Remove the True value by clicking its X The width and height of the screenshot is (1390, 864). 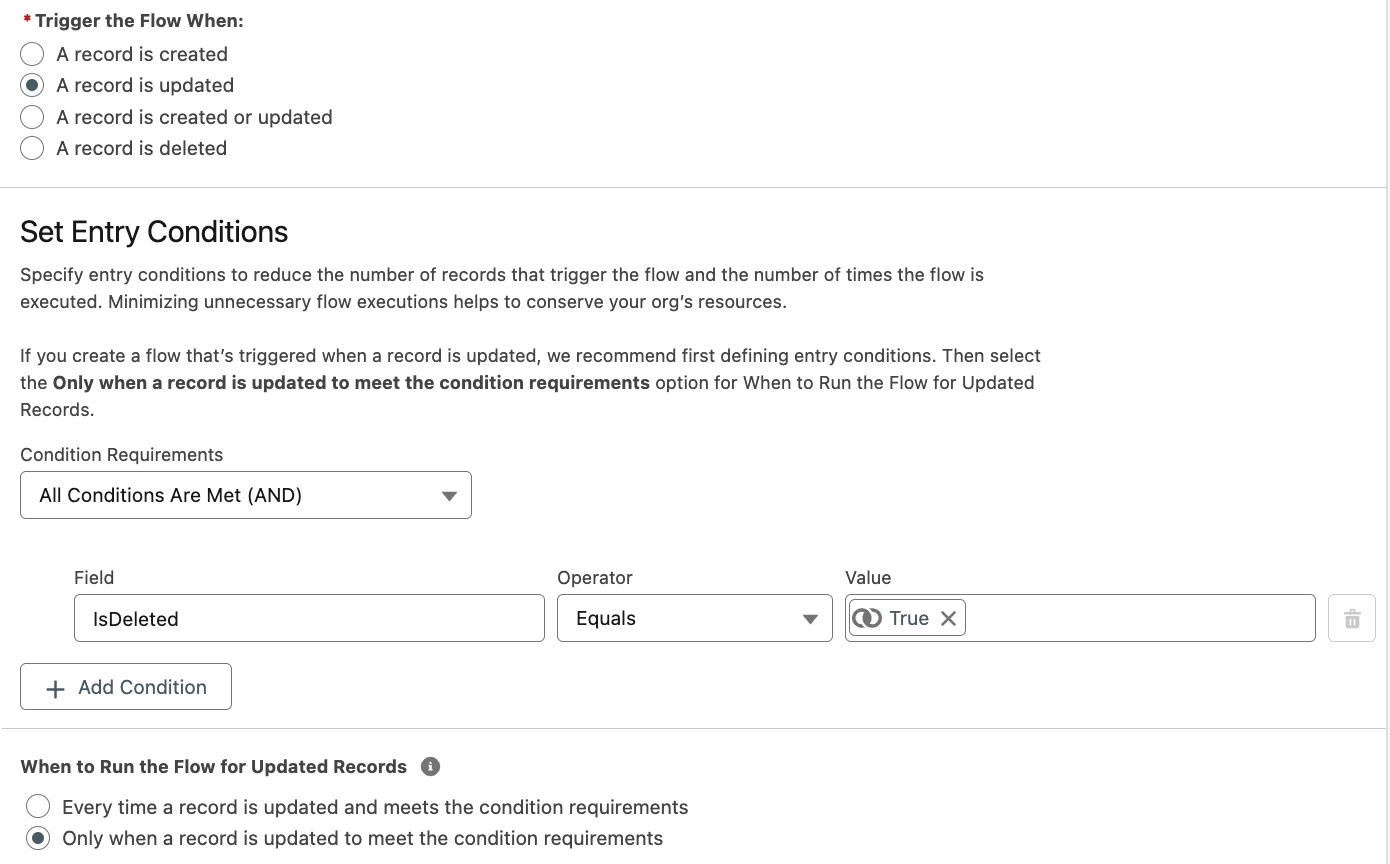pyautogui.click(x=948, y=618)
